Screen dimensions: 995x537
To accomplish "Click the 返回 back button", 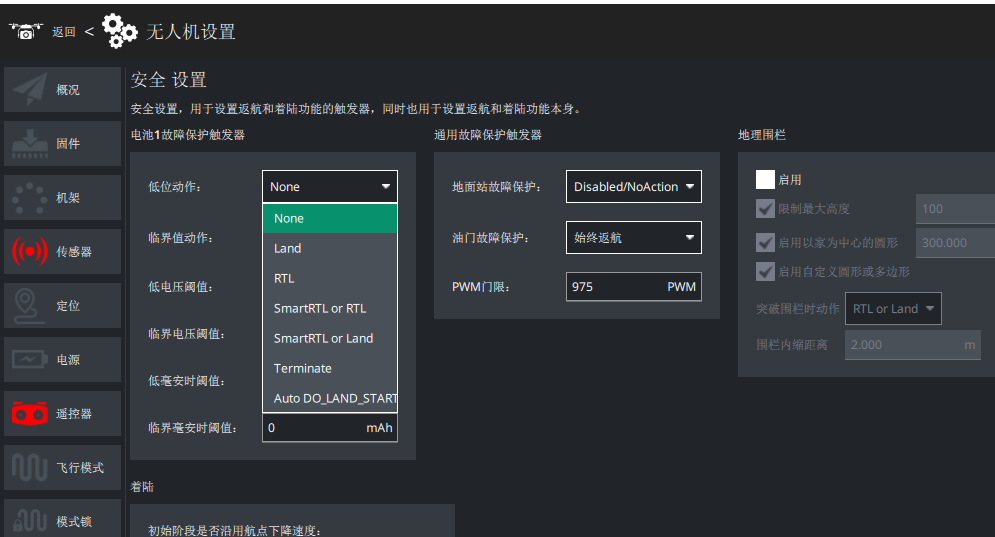I will pyautogui.click(x=63, y=32).
